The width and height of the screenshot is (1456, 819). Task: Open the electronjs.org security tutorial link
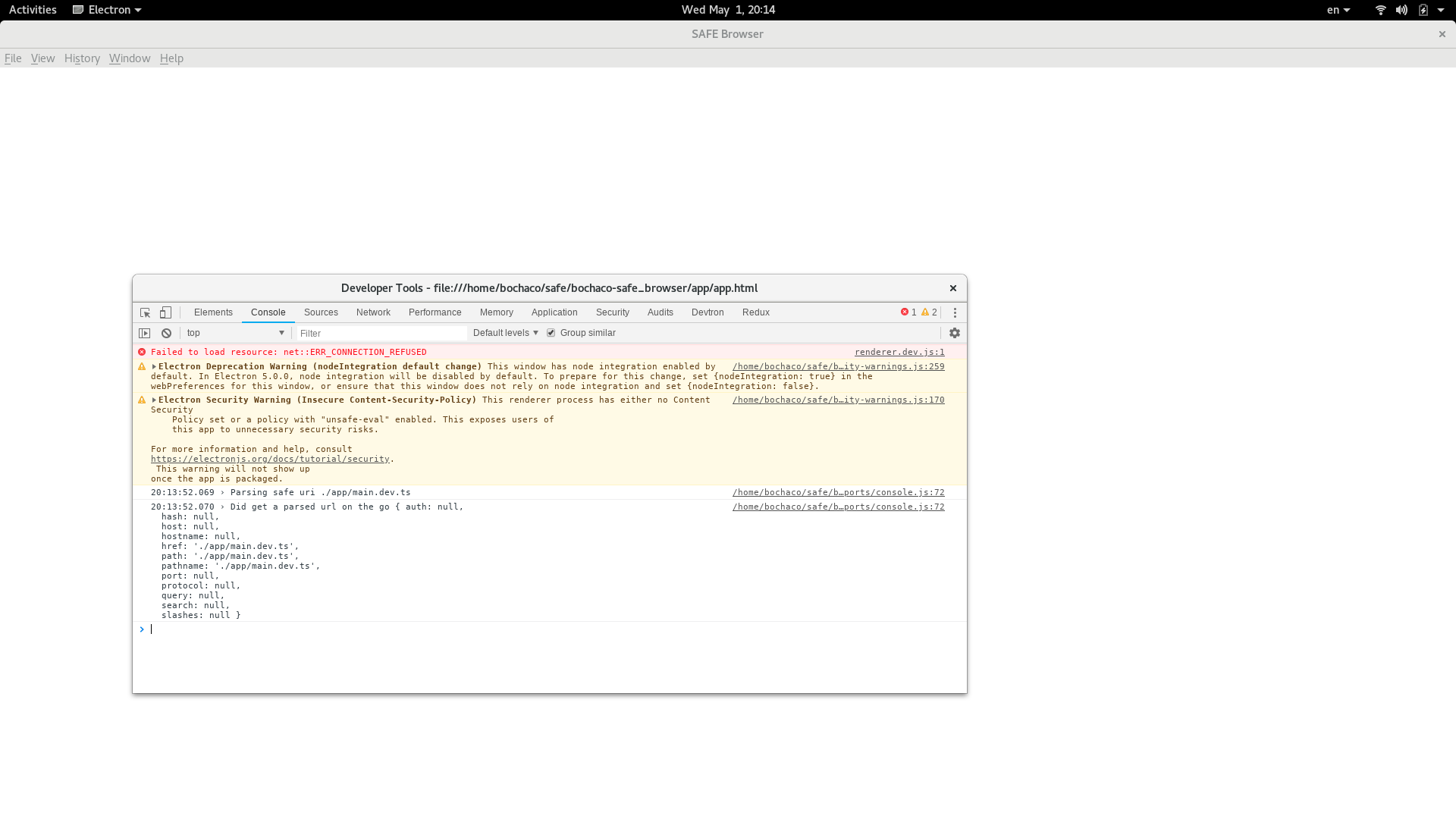tap(270, 459)
